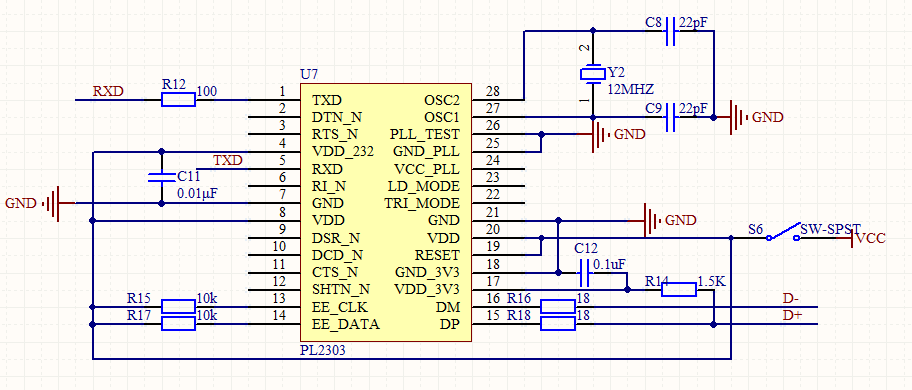Click the PLL_TEST pin name

click(425, 134)
